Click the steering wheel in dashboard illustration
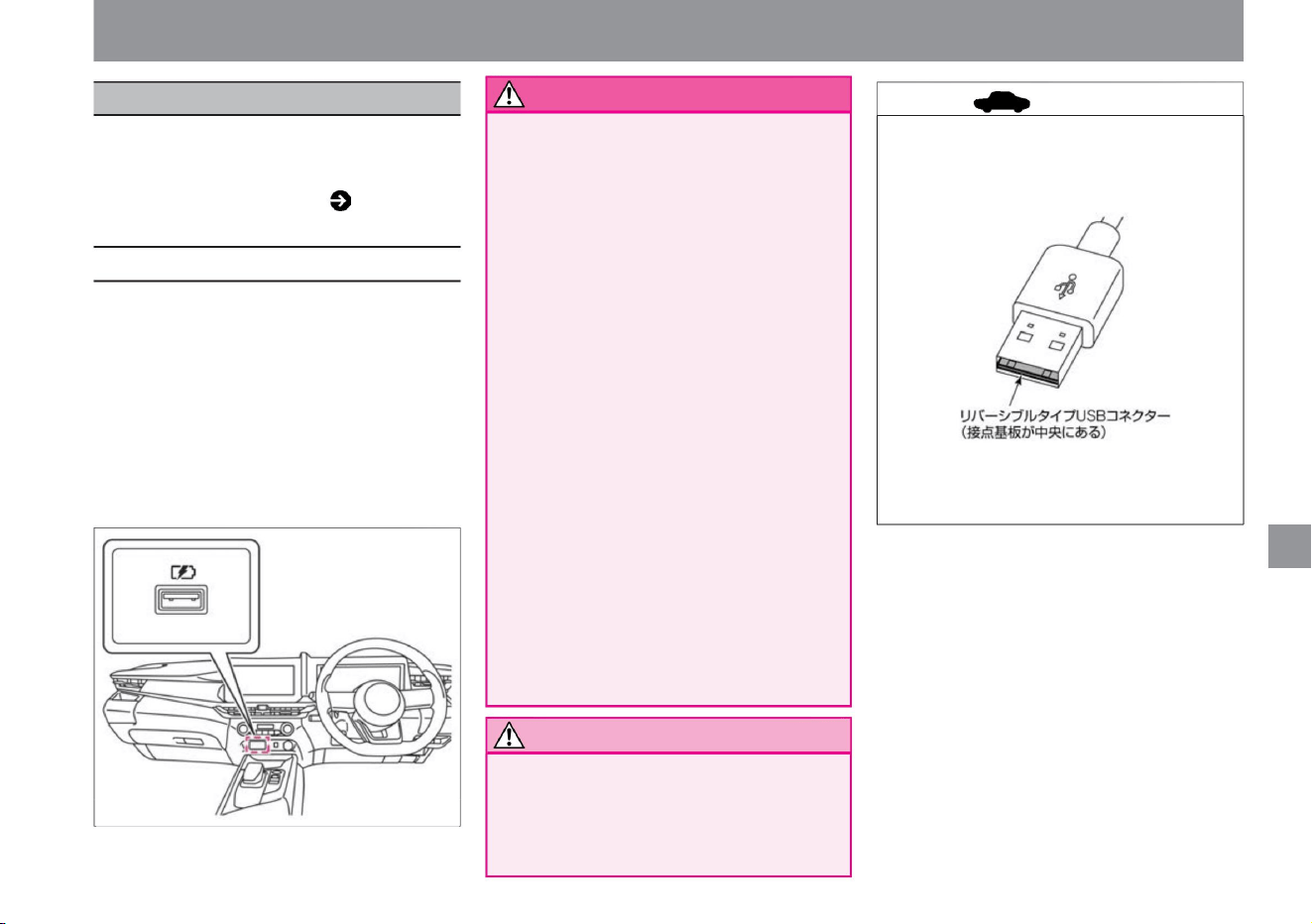This screenshot has height=924, width=1312. click(382, 695)
